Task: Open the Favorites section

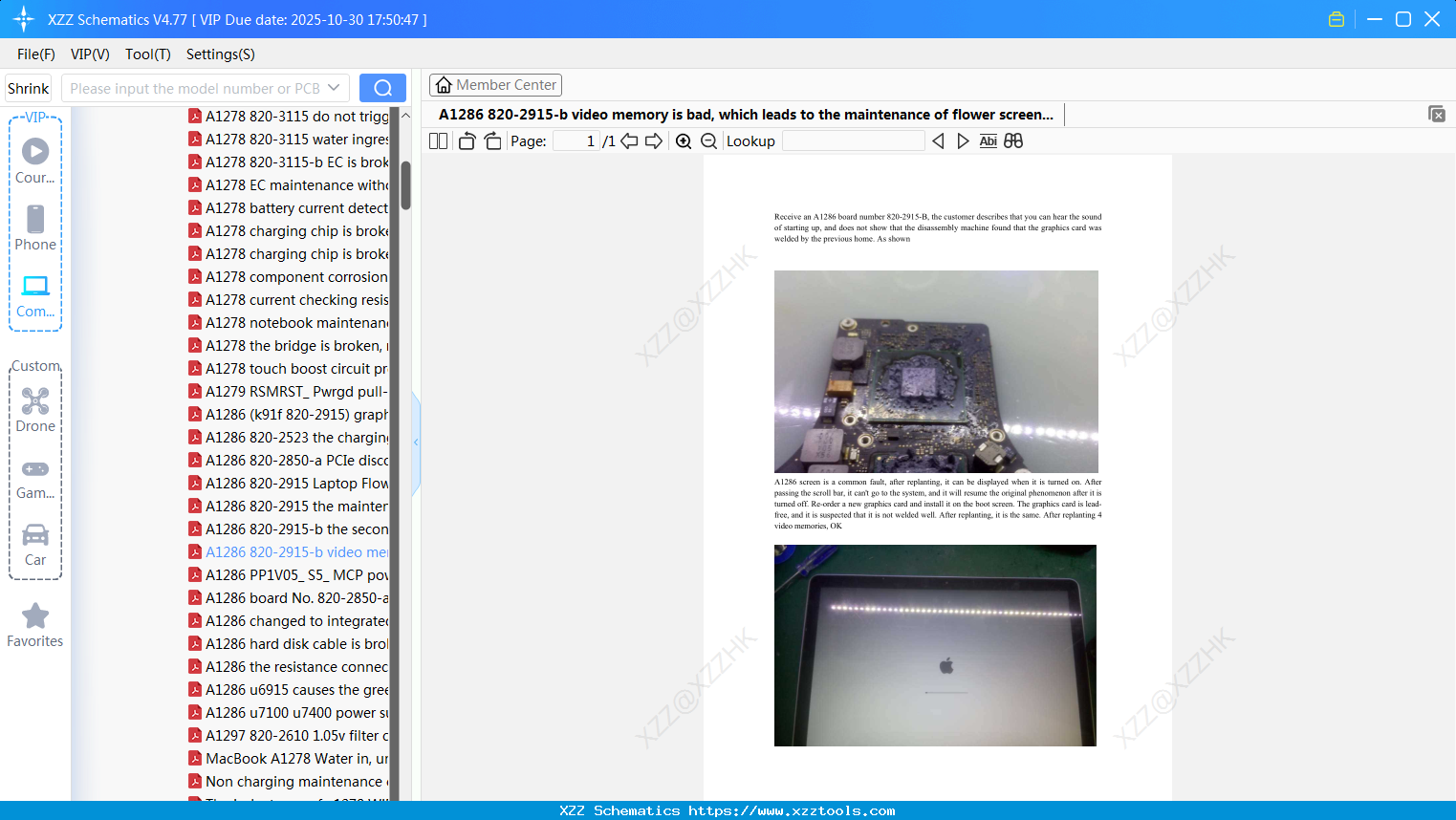Action: click(35, 626)
